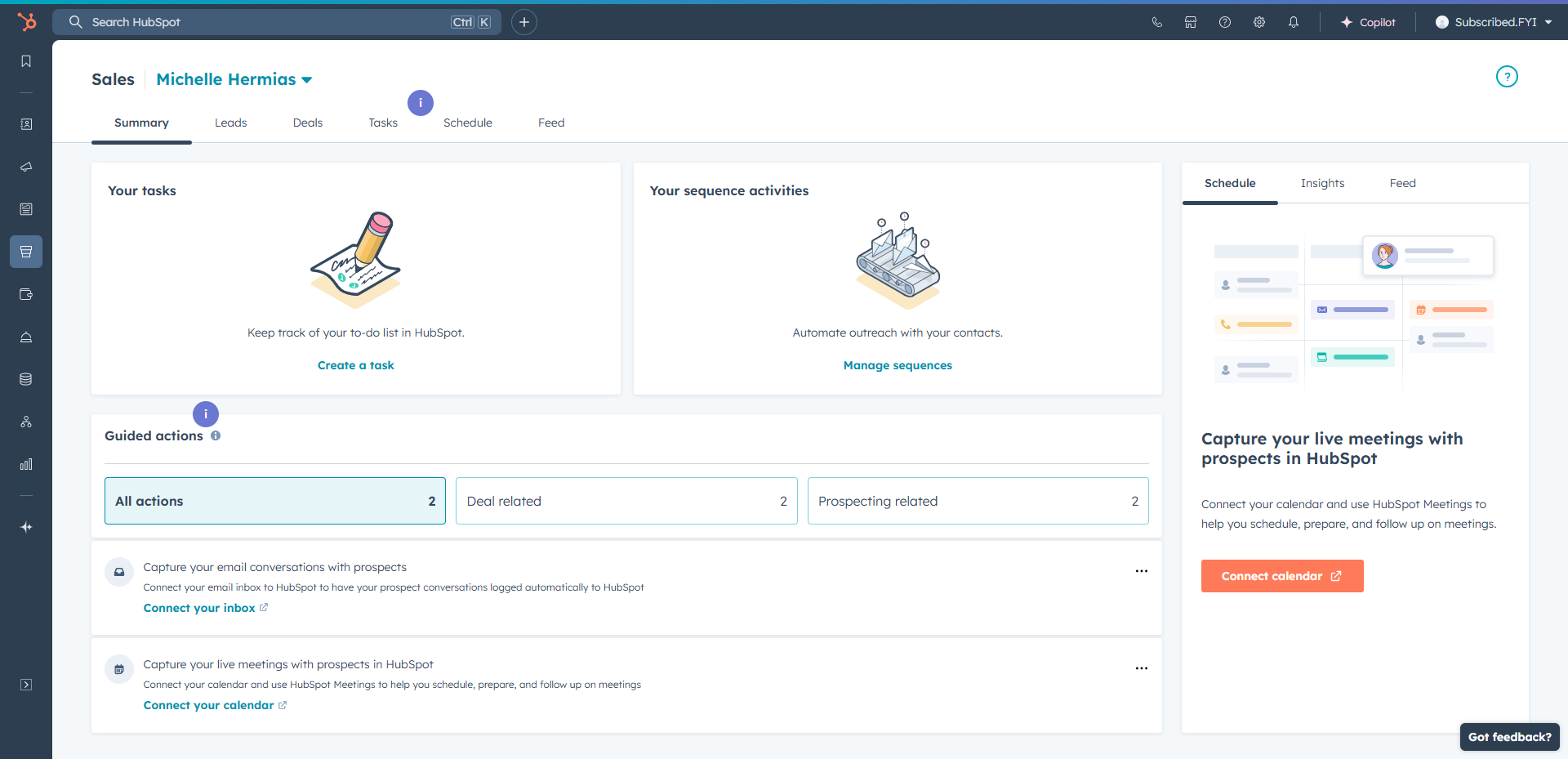1568x759 pixels.
Task: Select the right panel Schedule tab
Action: [x=1230, y=183]
